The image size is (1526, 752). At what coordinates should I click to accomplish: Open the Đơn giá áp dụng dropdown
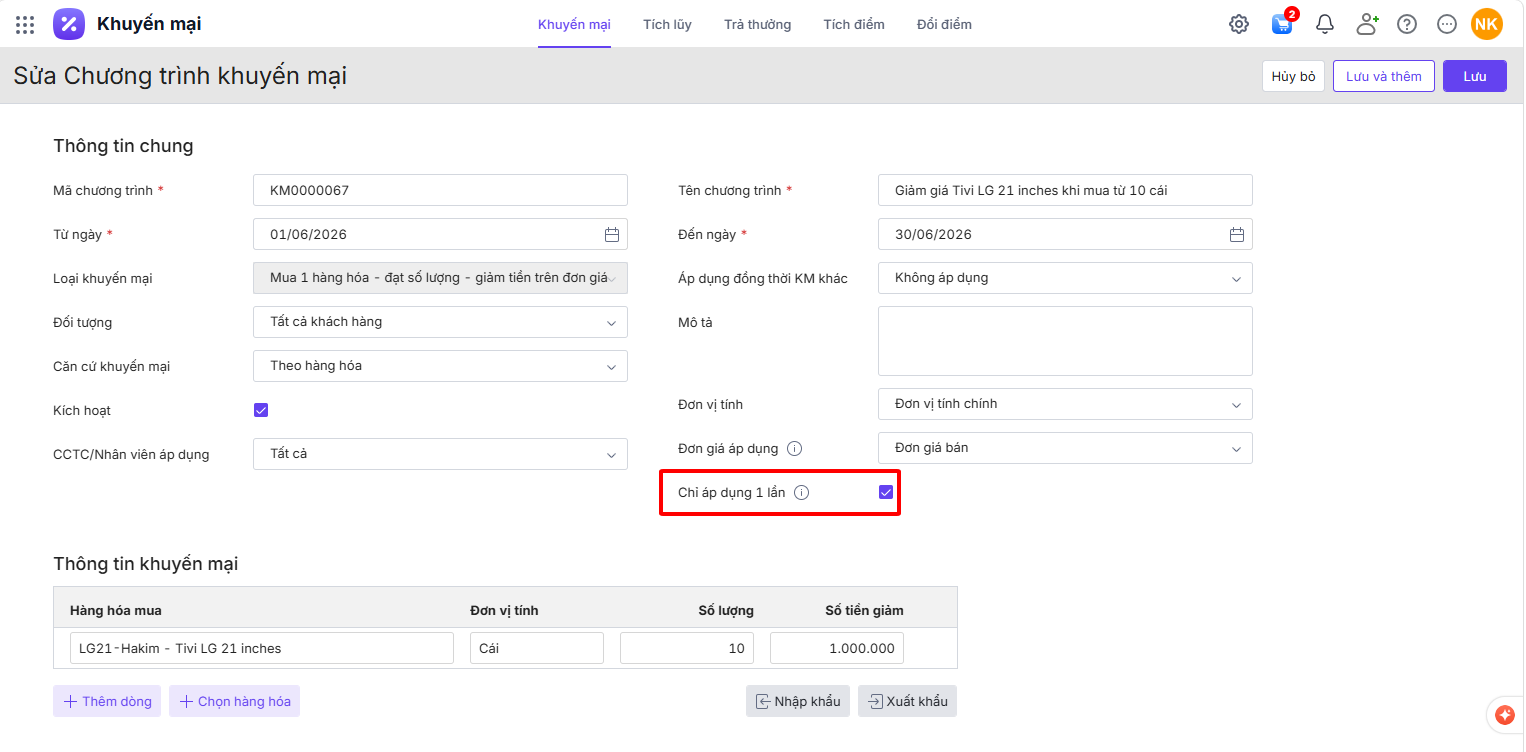pos(1065,448)
